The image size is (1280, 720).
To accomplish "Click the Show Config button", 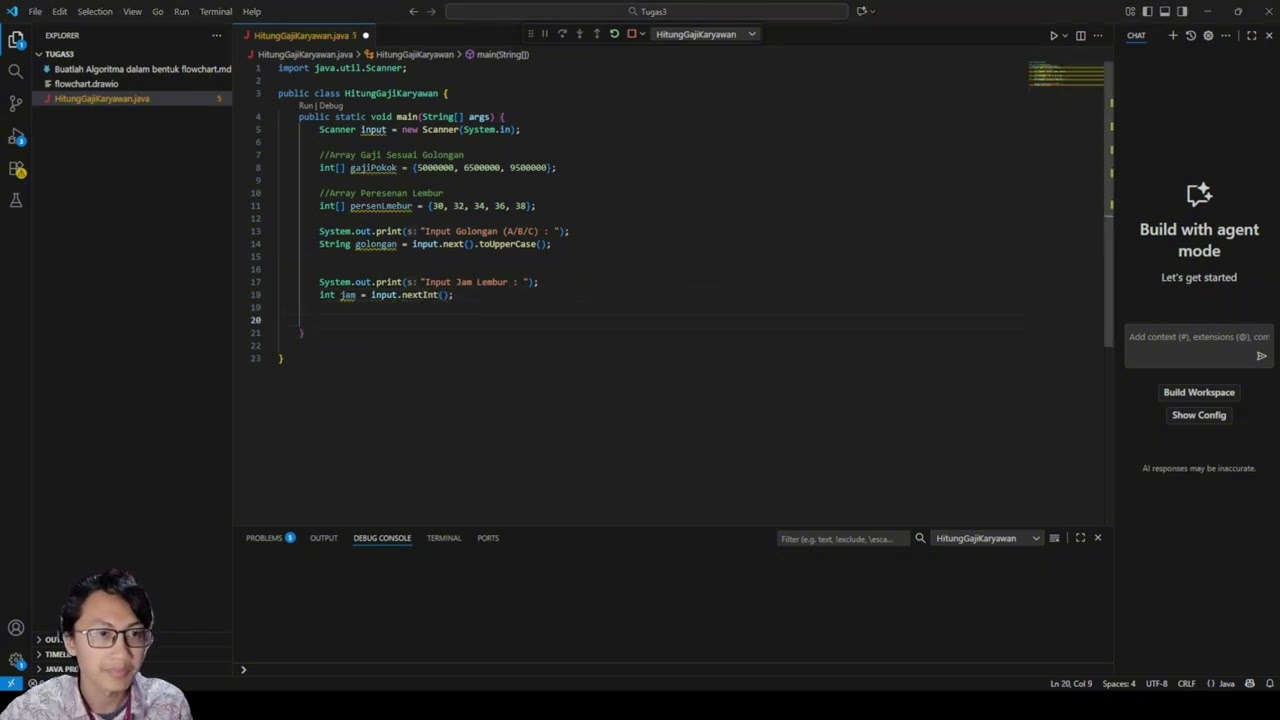I will pos(1199,415).
